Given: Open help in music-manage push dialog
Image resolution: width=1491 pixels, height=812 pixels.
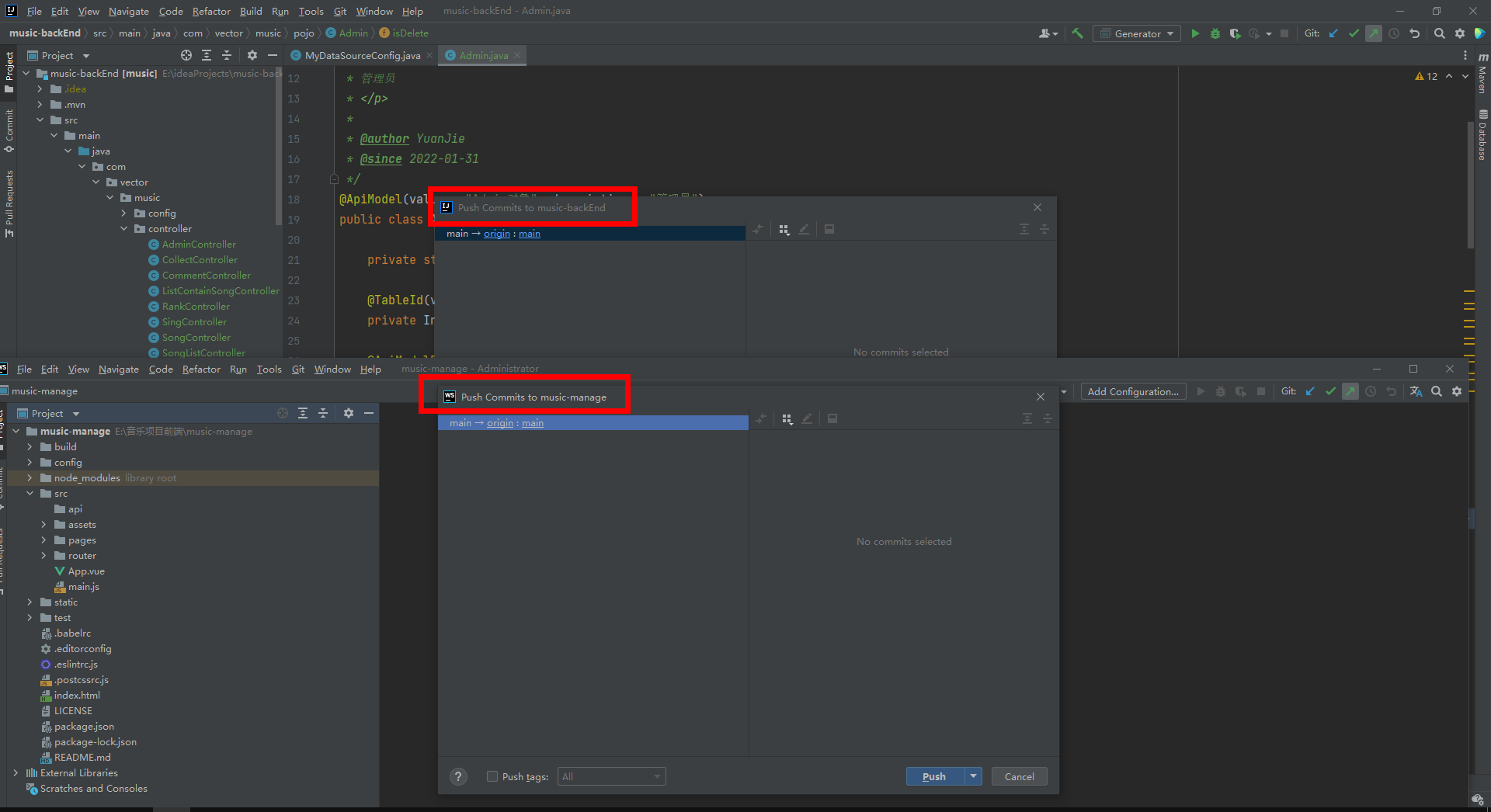Looking at the screenshot, I should pos(458,776).
